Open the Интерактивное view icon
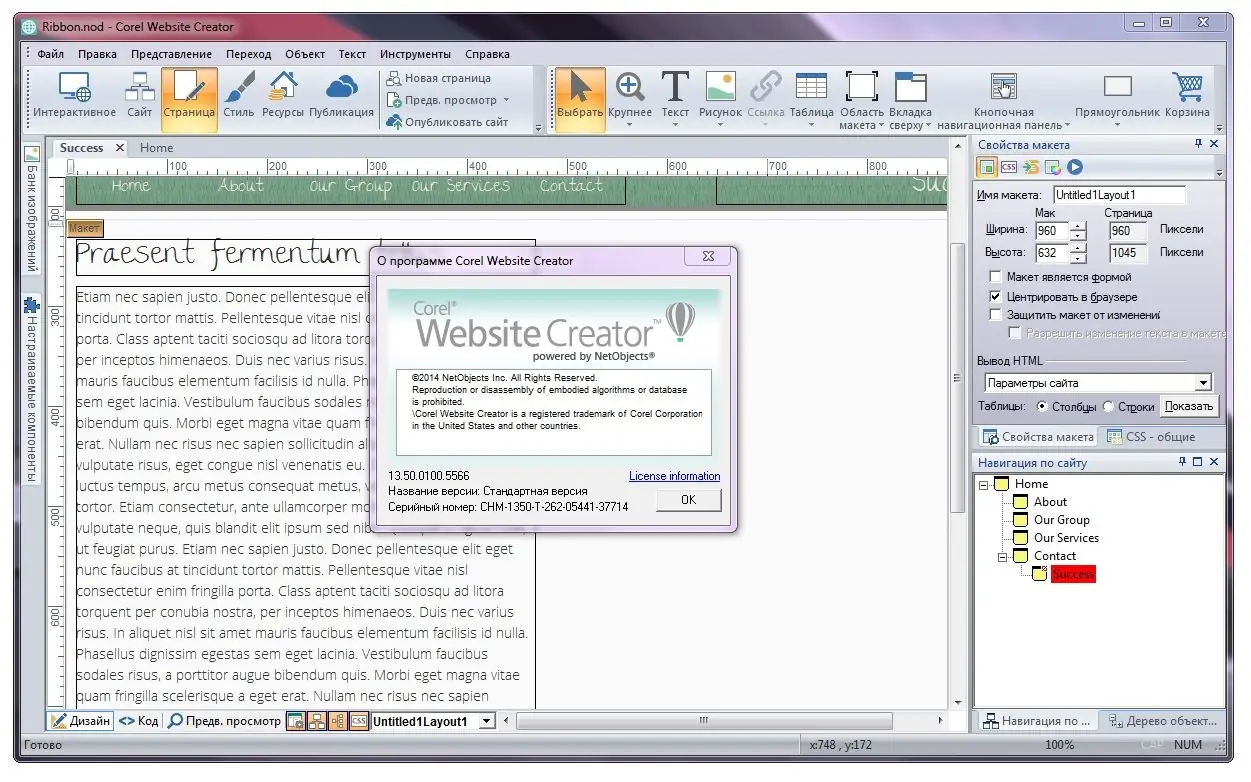 [74, 97]
